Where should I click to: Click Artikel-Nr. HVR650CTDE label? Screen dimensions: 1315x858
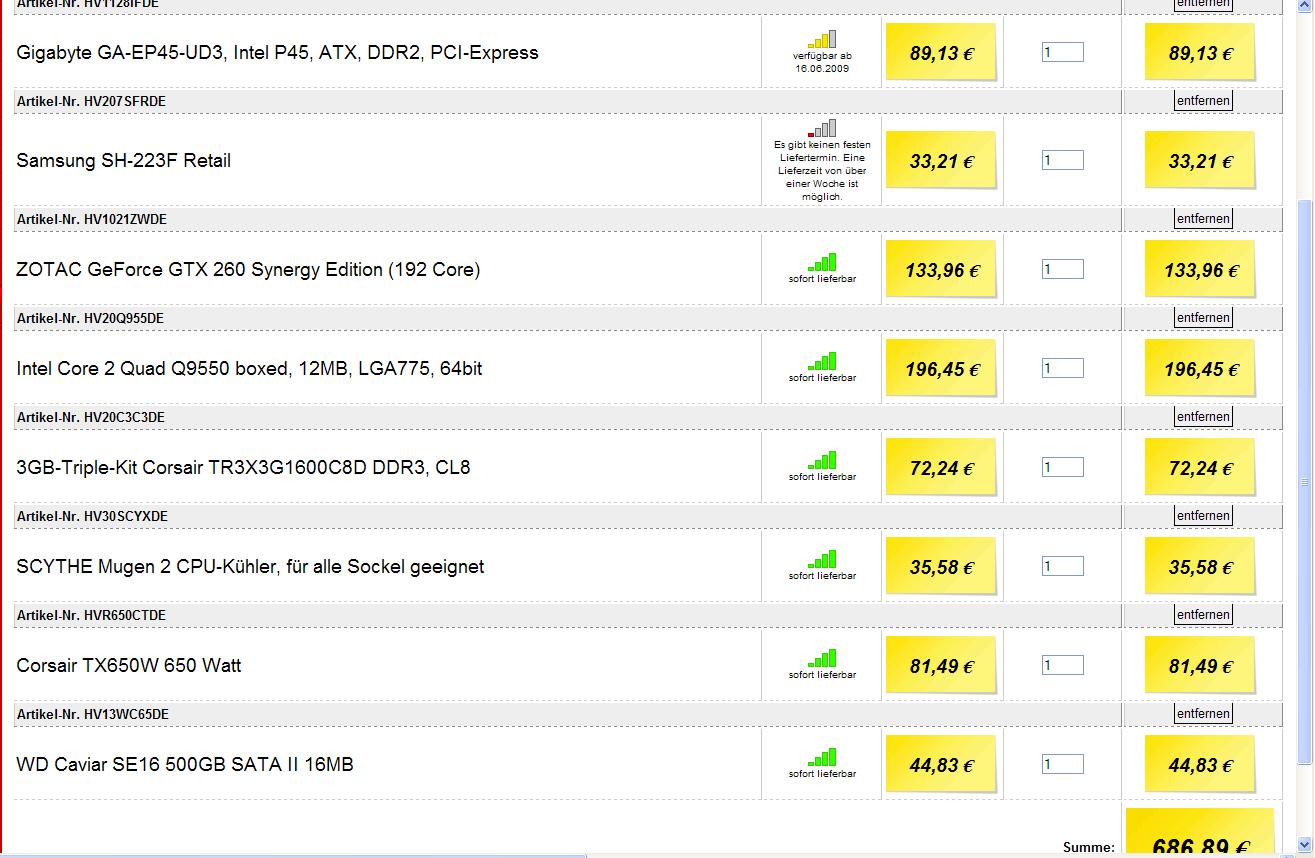(x=91, y=615)
